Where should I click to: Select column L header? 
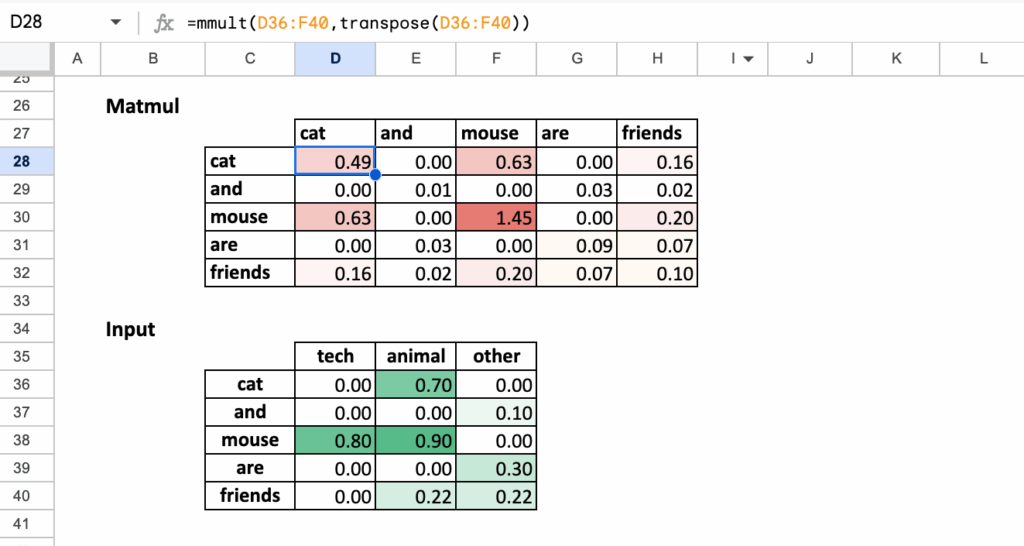pos(983,59)
